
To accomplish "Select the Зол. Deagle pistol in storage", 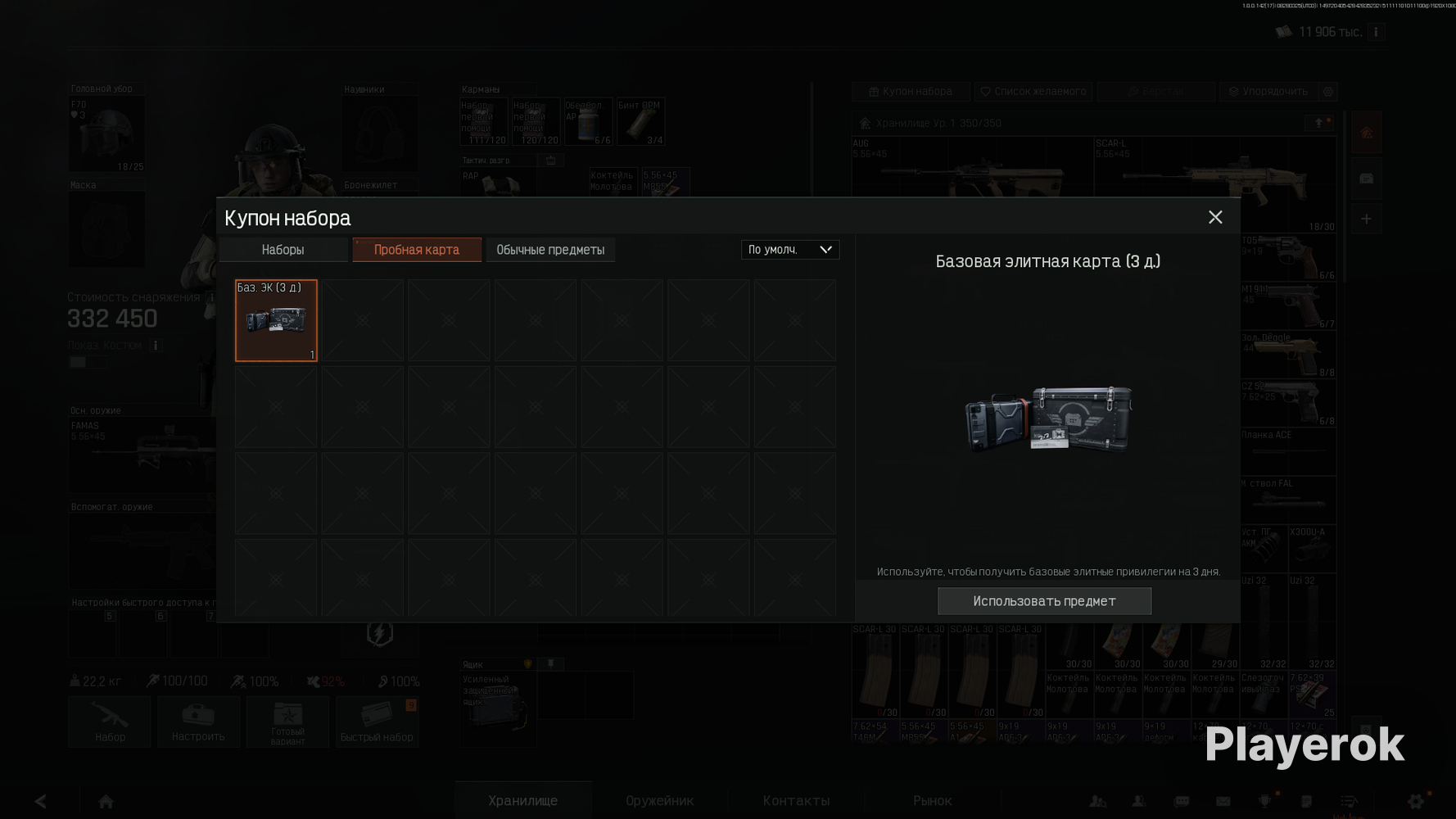I will pyautogui.click(x=1288, y=355).
